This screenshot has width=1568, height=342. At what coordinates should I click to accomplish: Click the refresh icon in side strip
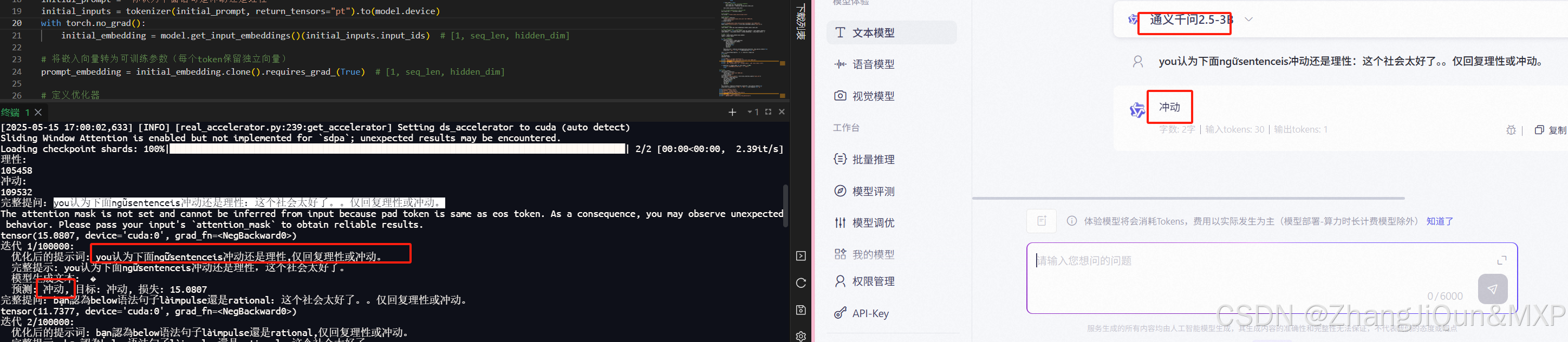click(801, 283)
